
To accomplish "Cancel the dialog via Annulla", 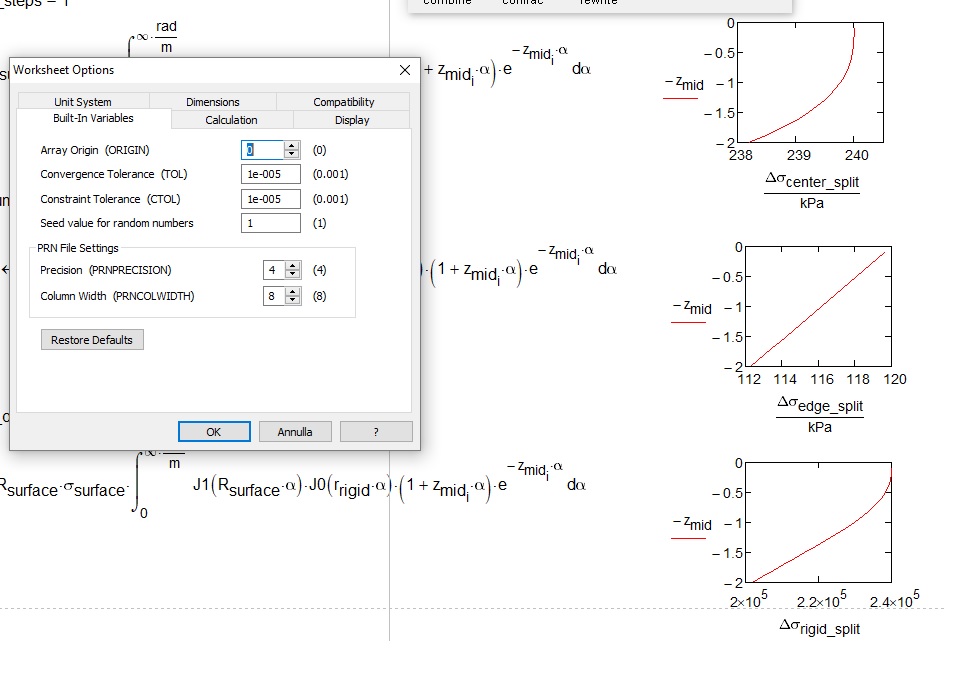I will pos(296,431).
